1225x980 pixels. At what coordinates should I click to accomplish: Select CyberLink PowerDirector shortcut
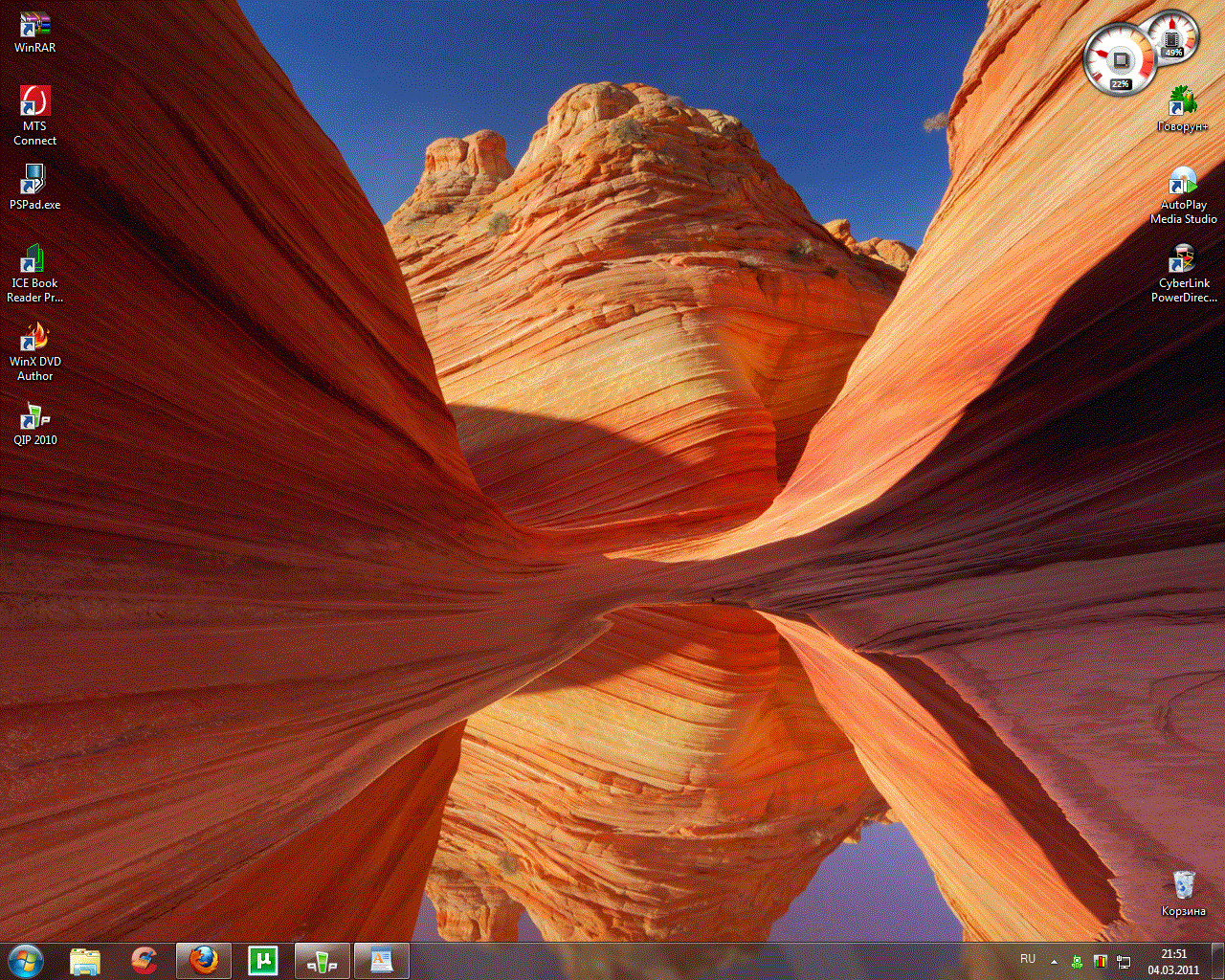point(1183,274)
